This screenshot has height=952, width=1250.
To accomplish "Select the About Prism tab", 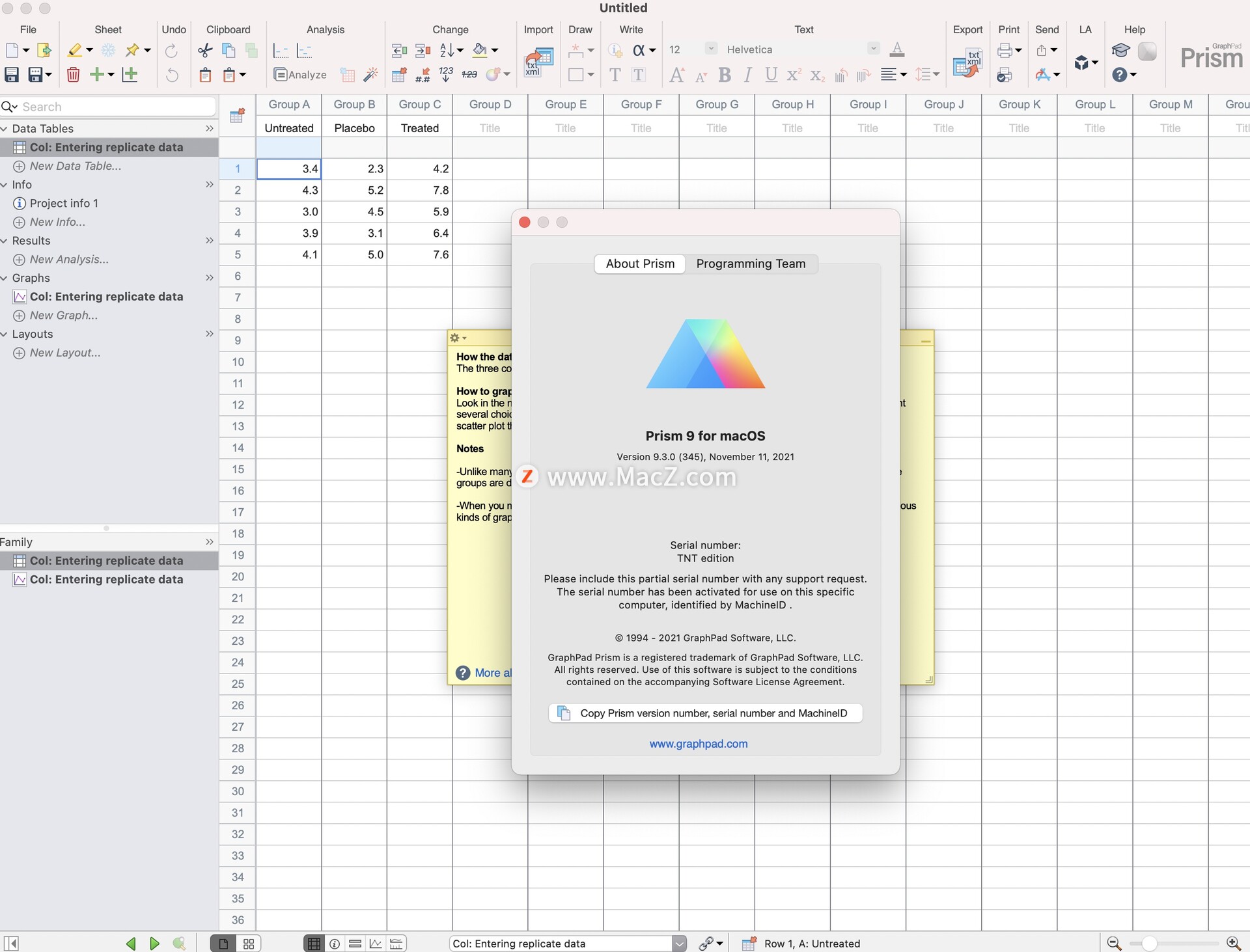I will pos(640,264).
